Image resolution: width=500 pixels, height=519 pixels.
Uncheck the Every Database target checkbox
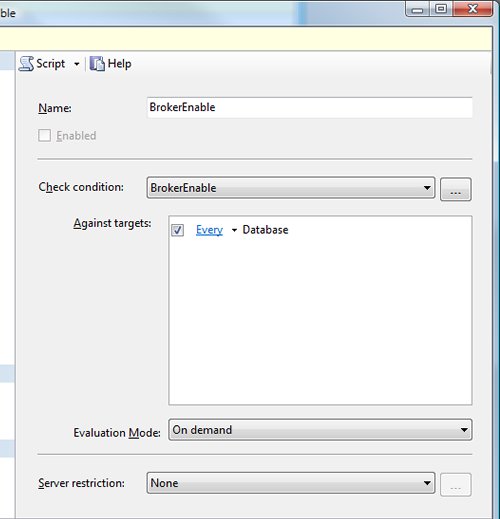pos(177,230)
